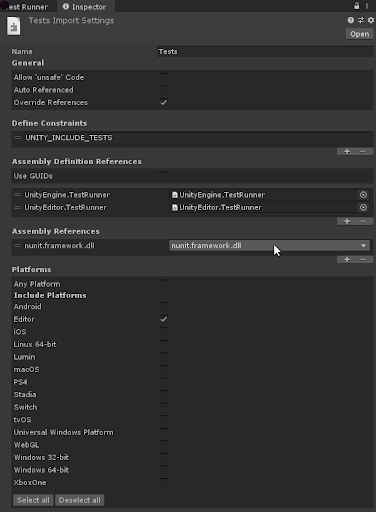Switch to Test Runner tab

pos(27,7)
